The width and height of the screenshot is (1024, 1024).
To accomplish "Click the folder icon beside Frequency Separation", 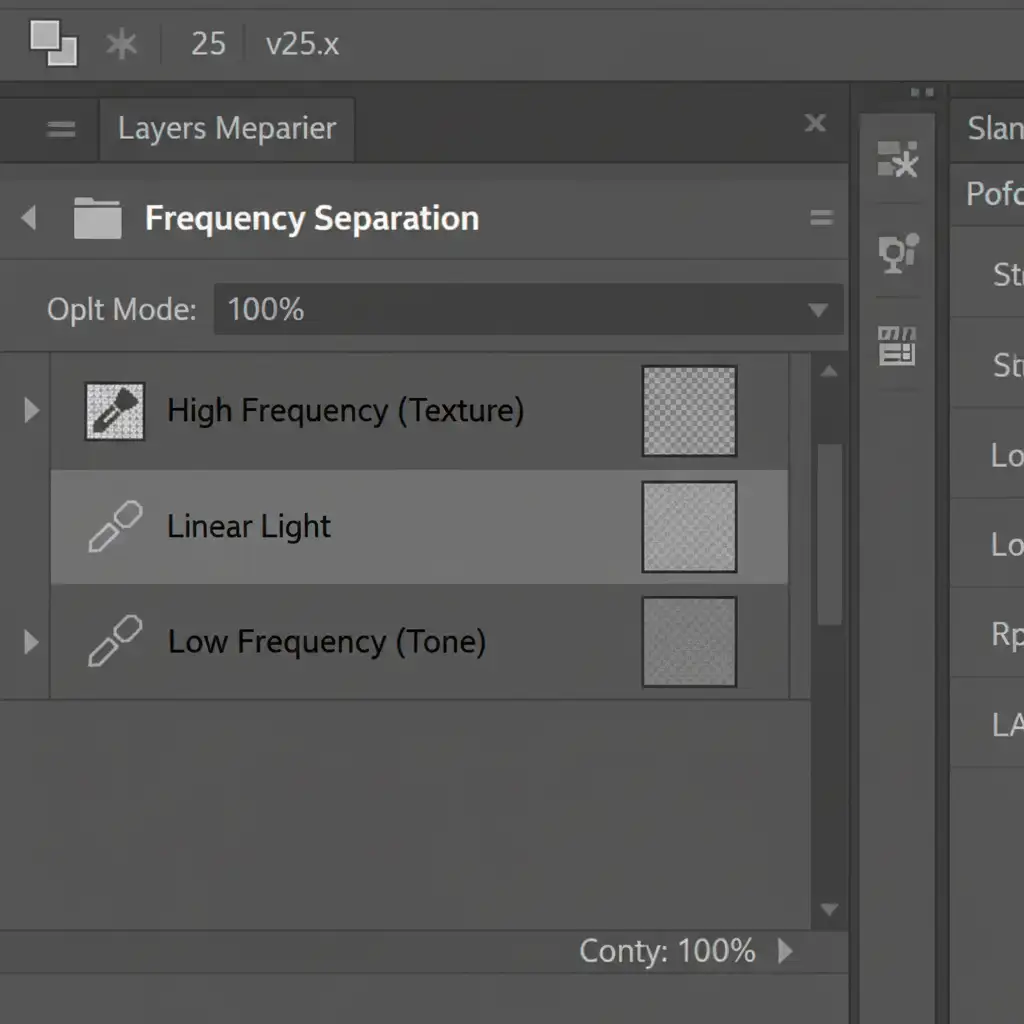I will tap(97, 218).
